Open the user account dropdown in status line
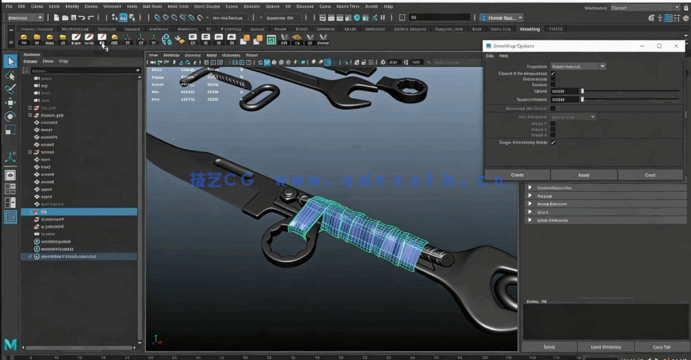 pyautogui.click(x=501, y=18)
